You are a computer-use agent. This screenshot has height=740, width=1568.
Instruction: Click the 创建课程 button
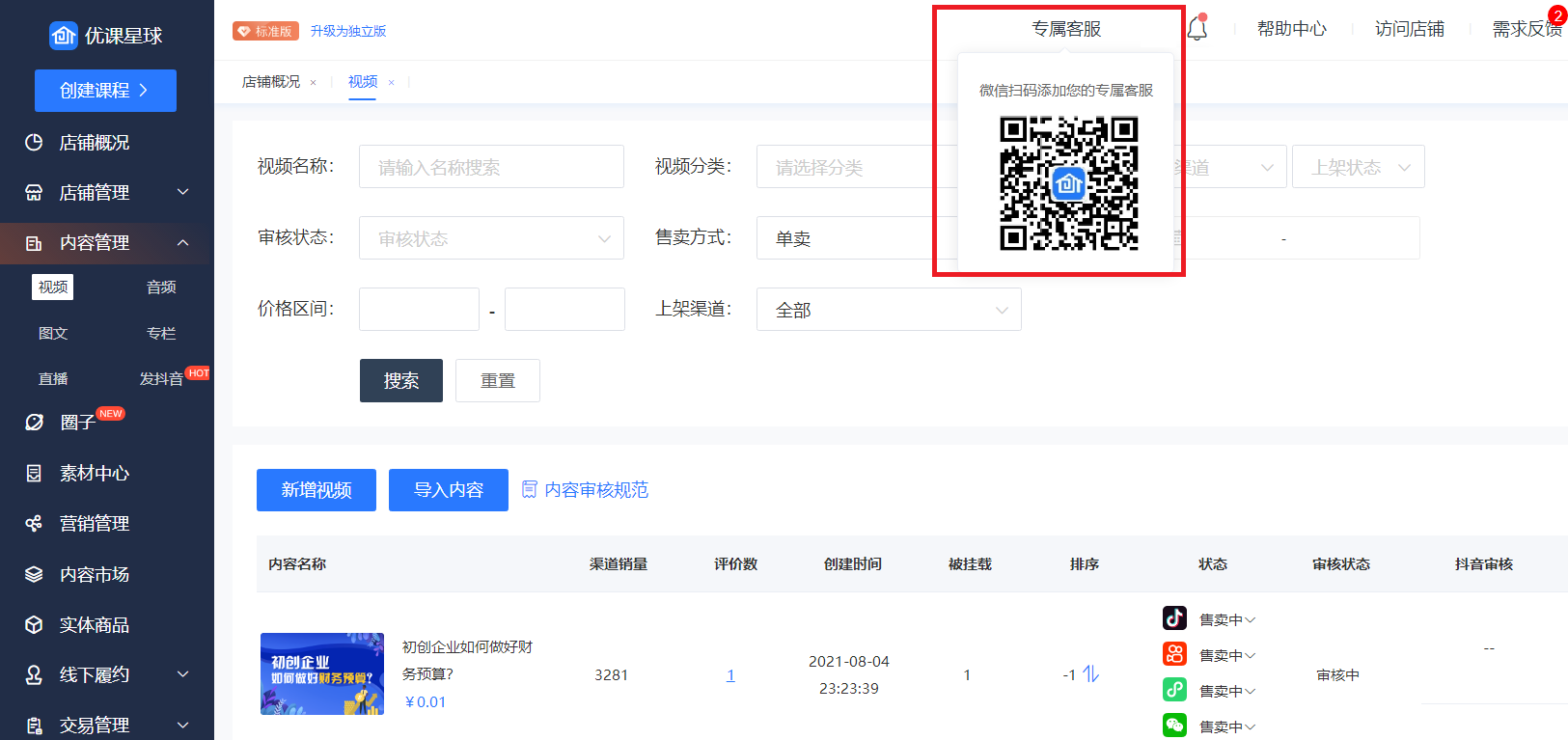[105, 91]
